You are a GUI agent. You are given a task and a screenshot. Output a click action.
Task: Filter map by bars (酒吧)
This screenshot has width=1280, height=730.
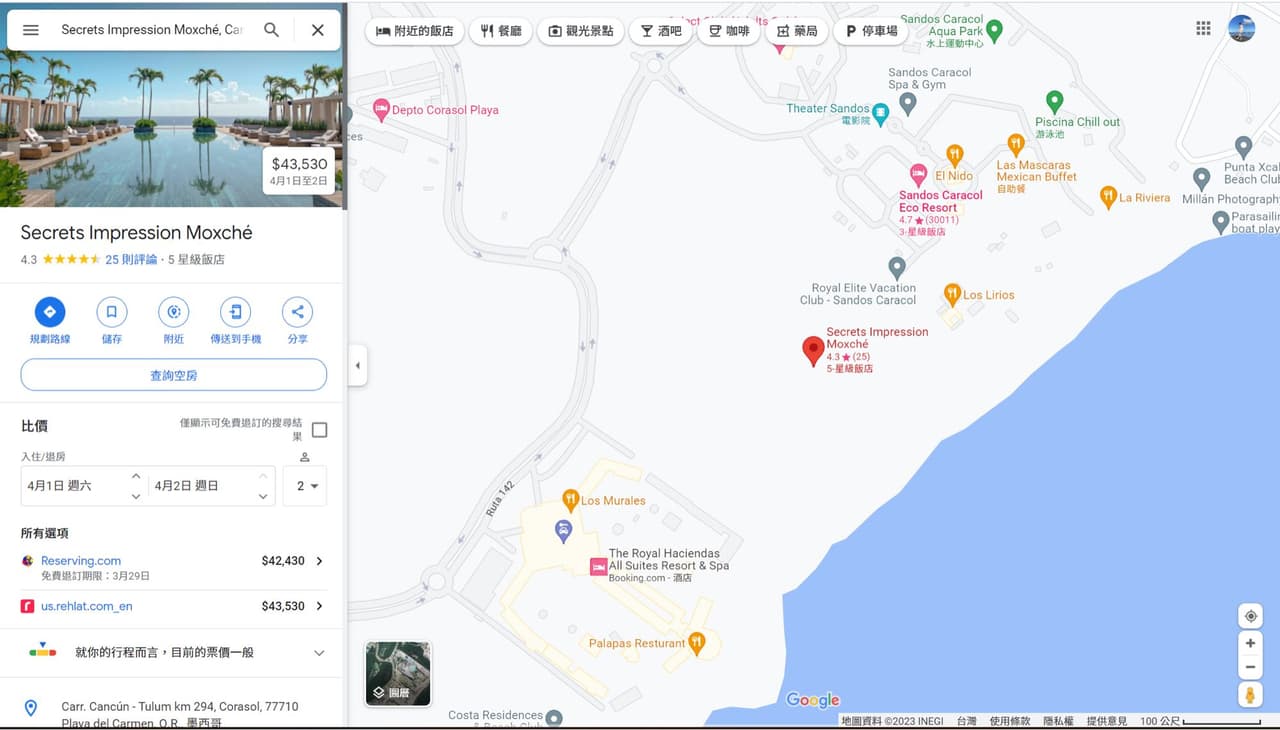[662, 31]
